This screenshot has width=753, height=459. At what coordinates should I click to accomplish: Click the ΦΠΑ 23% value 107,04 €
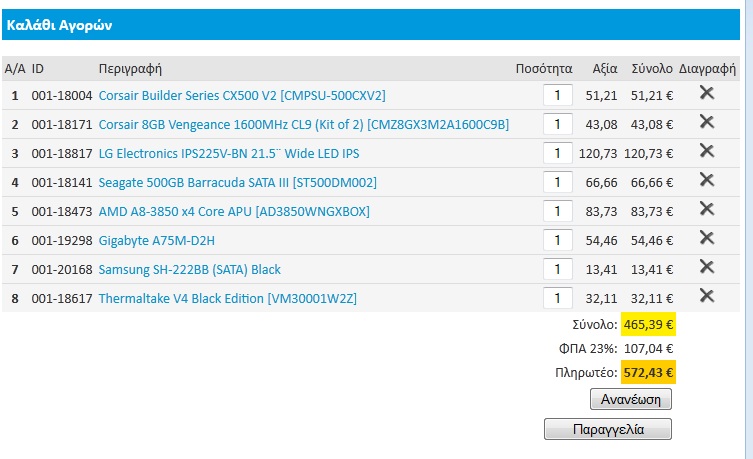tap(648, 349)
